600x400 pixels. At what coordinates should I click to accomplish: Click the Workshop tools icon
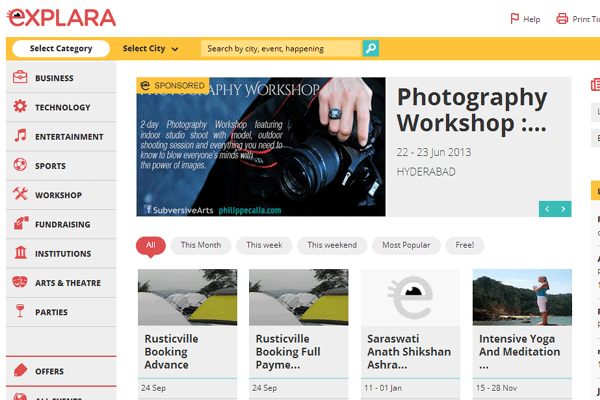click(20, 194)
